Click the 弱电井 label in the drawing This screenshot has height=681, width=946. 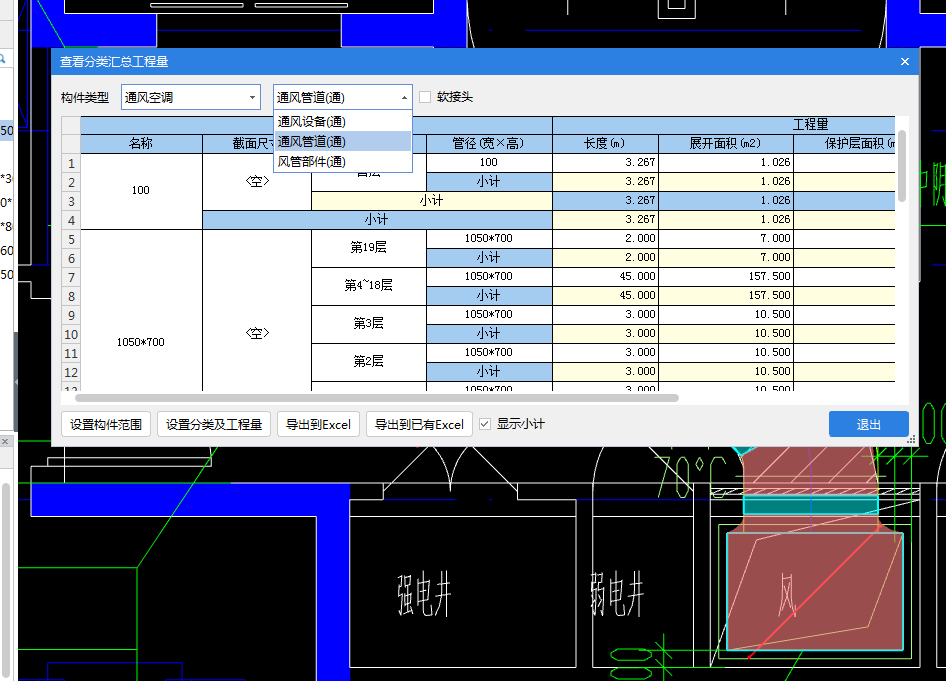click(617, 594)
